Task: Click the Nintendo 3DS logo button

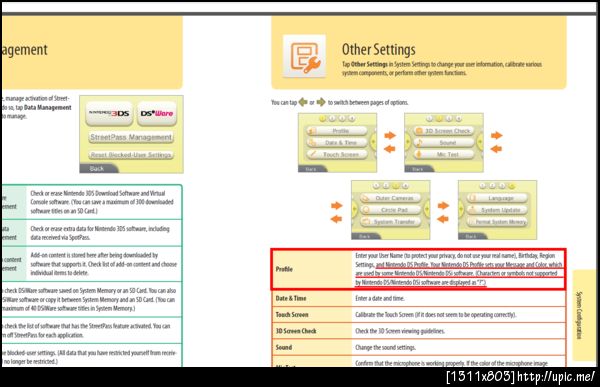Action: pos(109,113)
